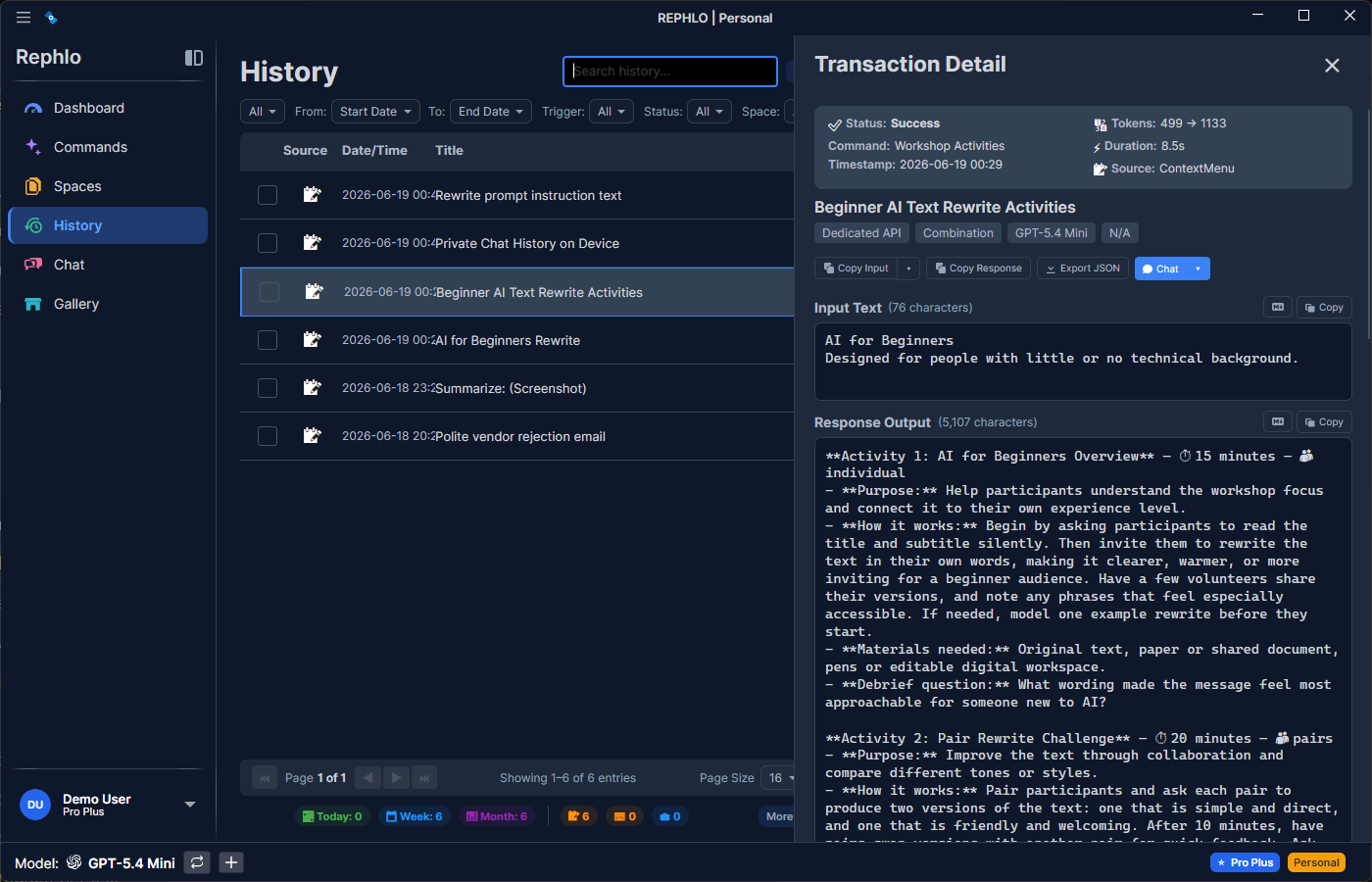
Task: Tick checkbox for Beginner AI Text Rewrite Activities
Action: point(269,292)
